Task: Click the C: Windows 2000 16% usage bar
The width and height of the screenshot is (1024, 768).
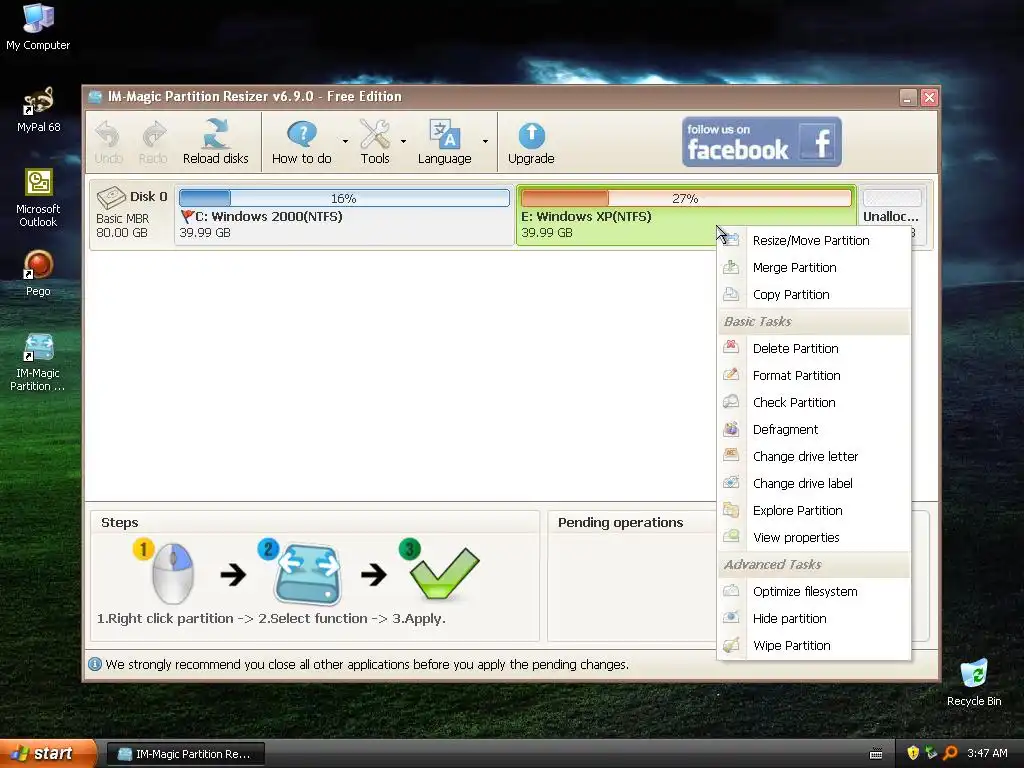Action: pyautogui.click(x=344, y=198)
